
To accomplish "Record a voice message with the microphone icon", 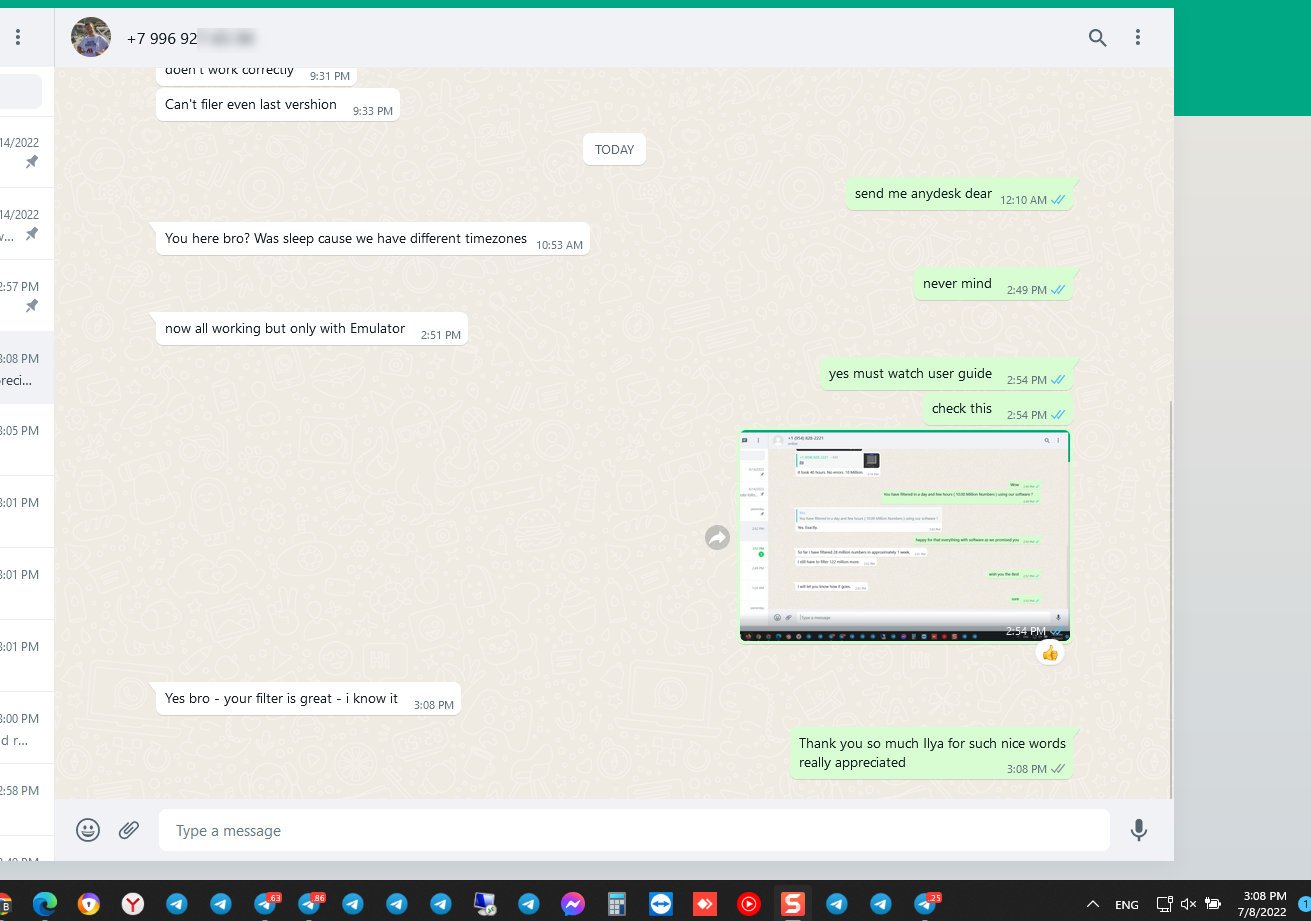I will [x=1139, y=830].
